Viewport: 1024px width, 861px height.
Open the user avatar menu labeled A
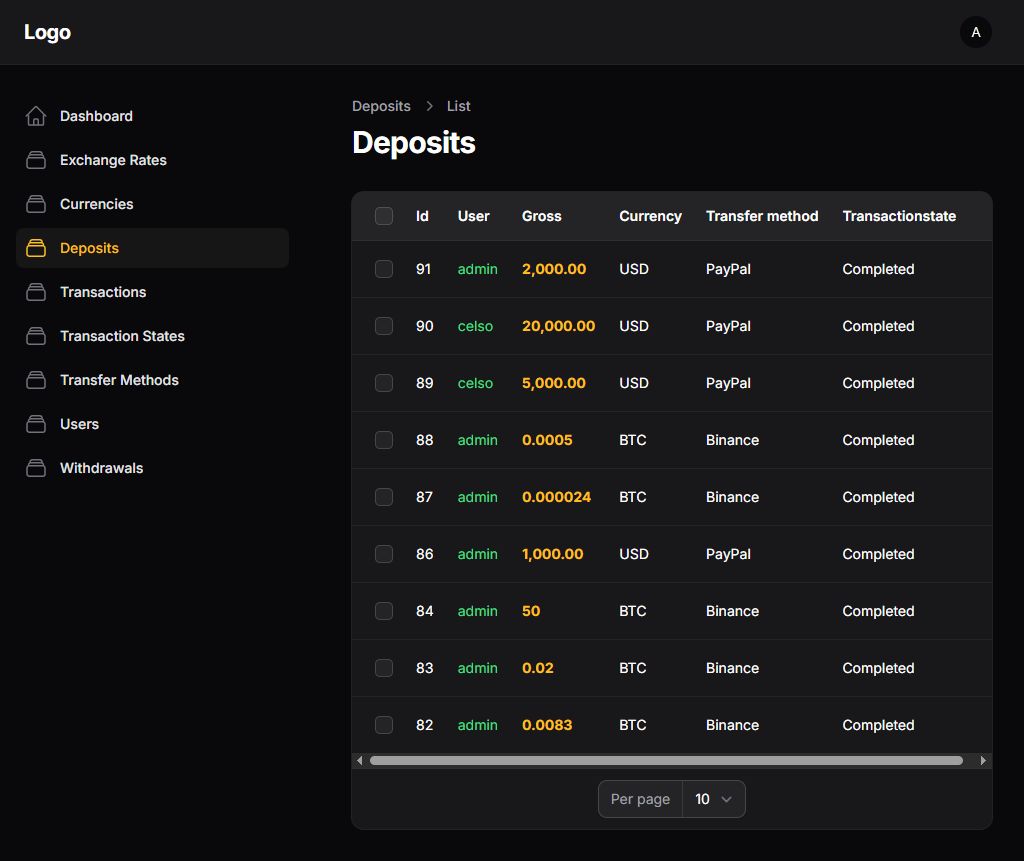(x=975, y=32)
